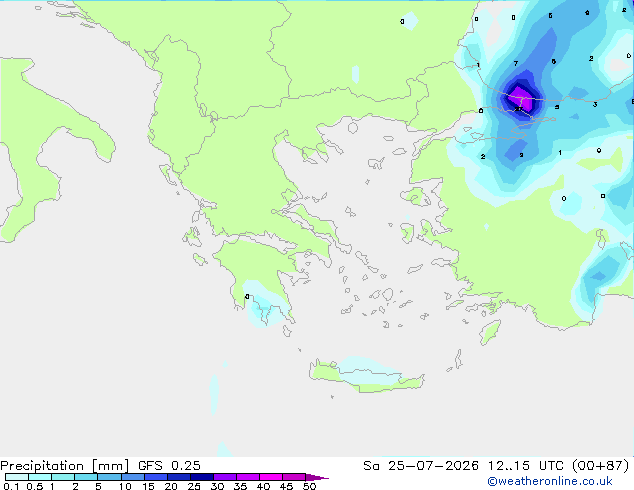Click the above-50 arrow tip of legend
The image size is (634, 490).
pos(317,478)
